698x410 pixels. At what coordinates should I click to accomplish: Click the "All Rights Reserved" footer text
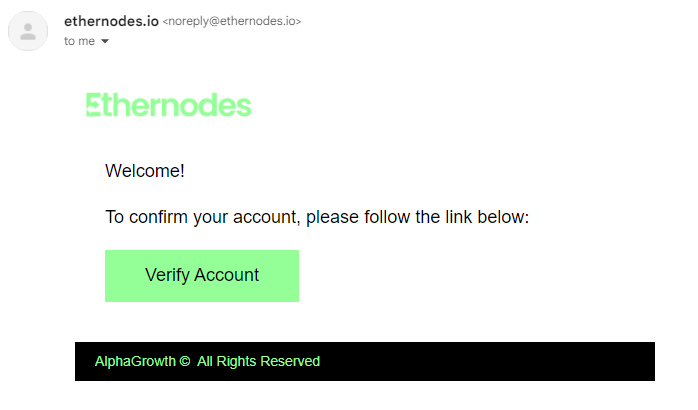[x=258, y=361]
